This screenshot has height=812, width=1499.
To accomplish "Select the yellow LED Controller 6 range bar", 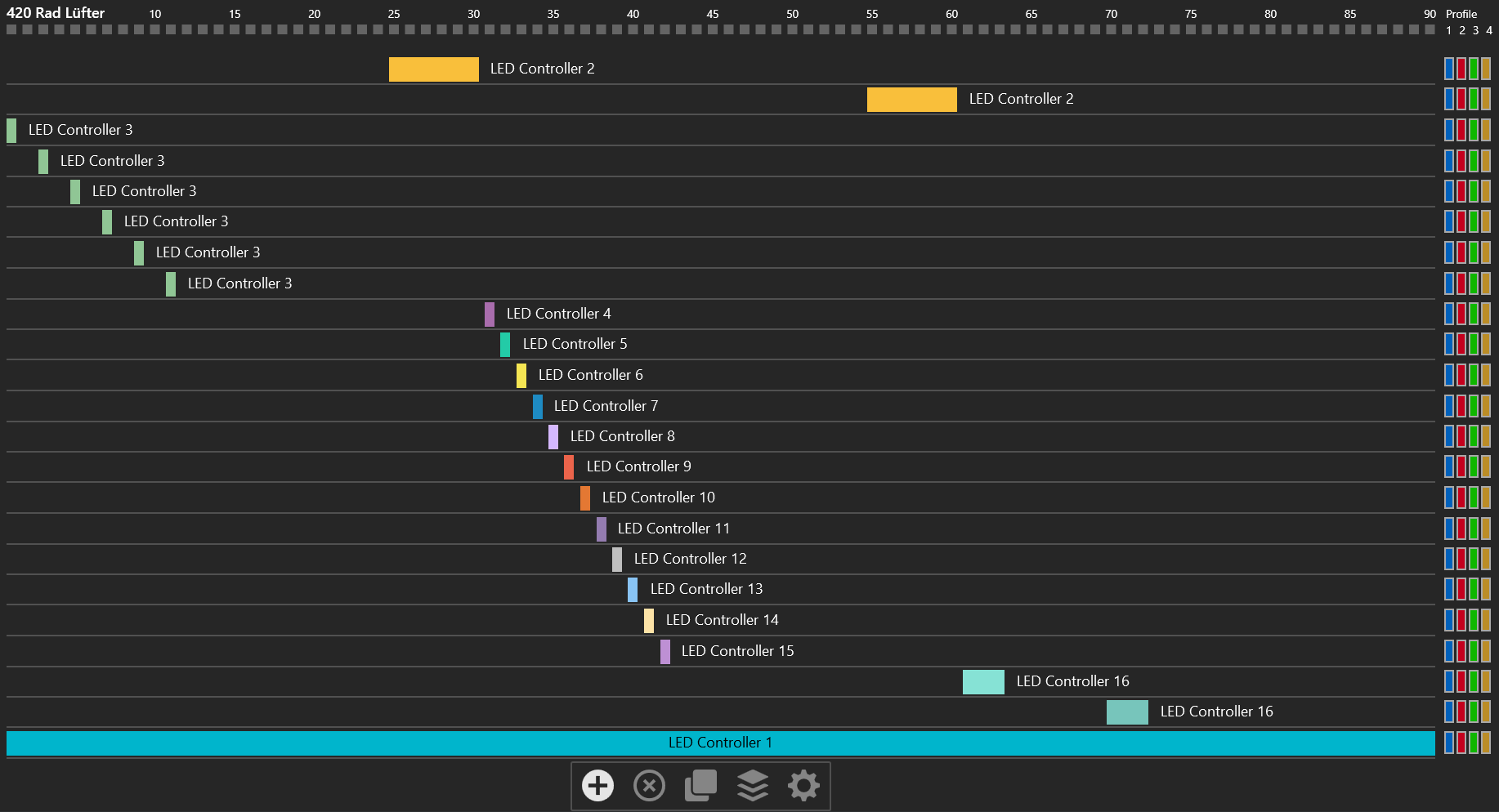I will (521, 376).
